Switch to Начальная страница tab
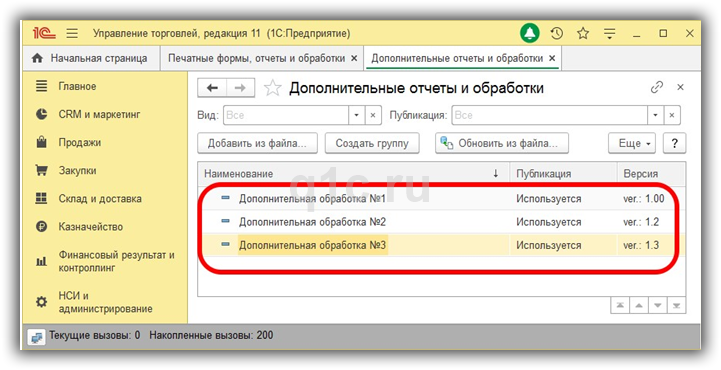This screenshot has width=721, height=370. pos(91,58)
